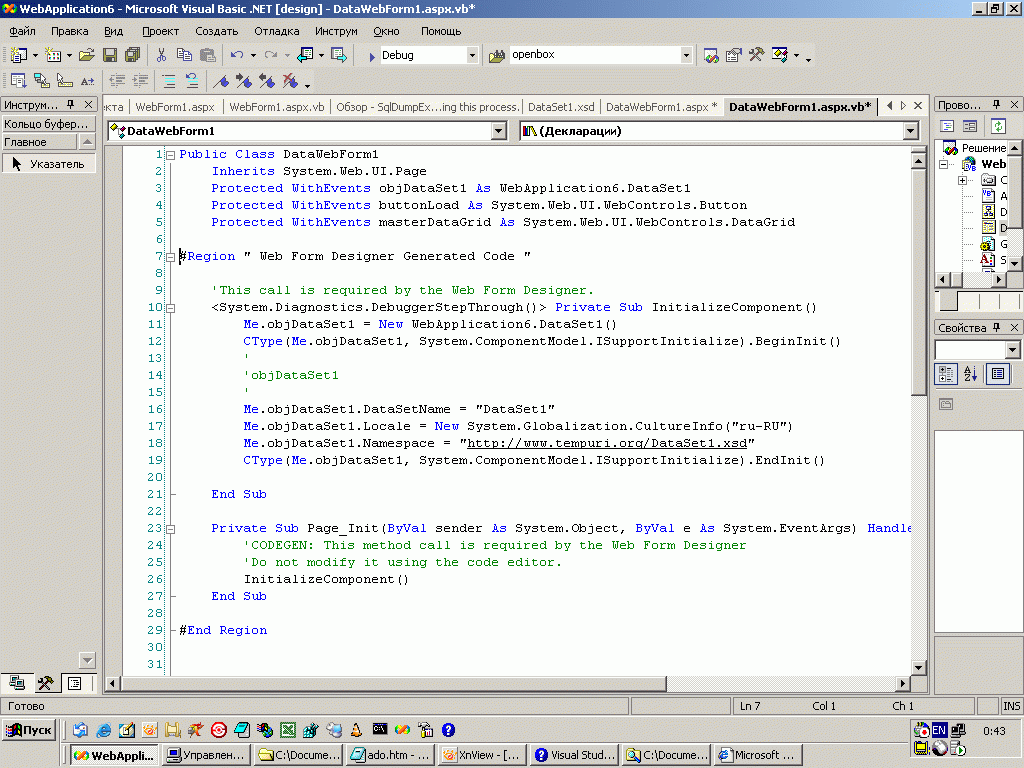1024x768 pixels.
Task: Open the Файл menu
Action: pyautogui.click(x=22, y=31)
